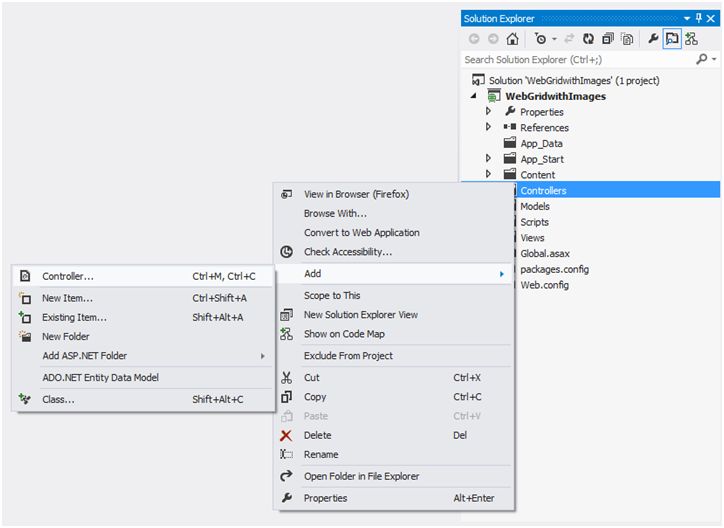This screenshot has width=724, height=528.
Task: Open the search options dropdown arrow
Action: [714, 59]
